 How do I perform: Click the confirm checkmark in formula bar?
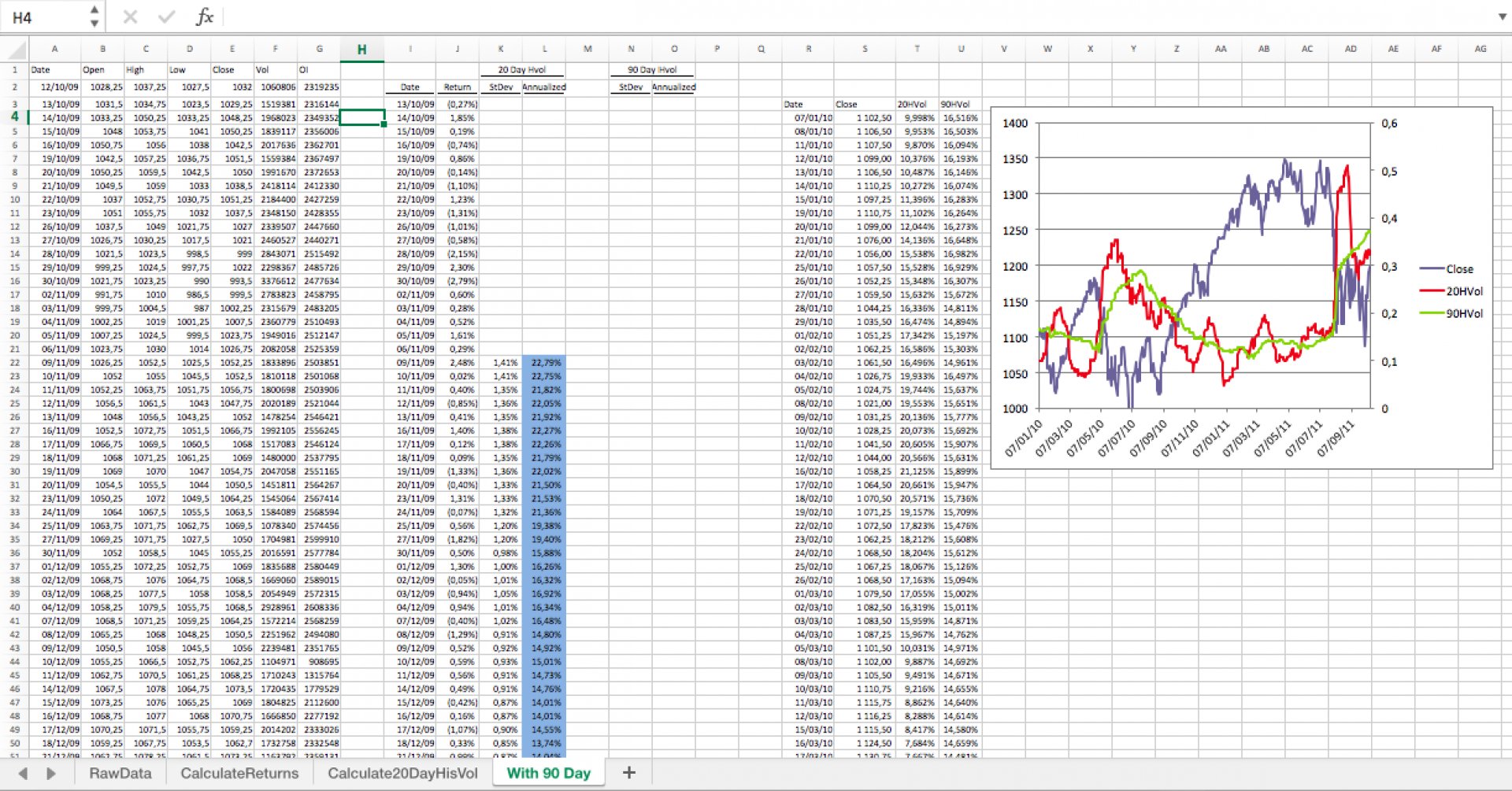pos(166,17)
